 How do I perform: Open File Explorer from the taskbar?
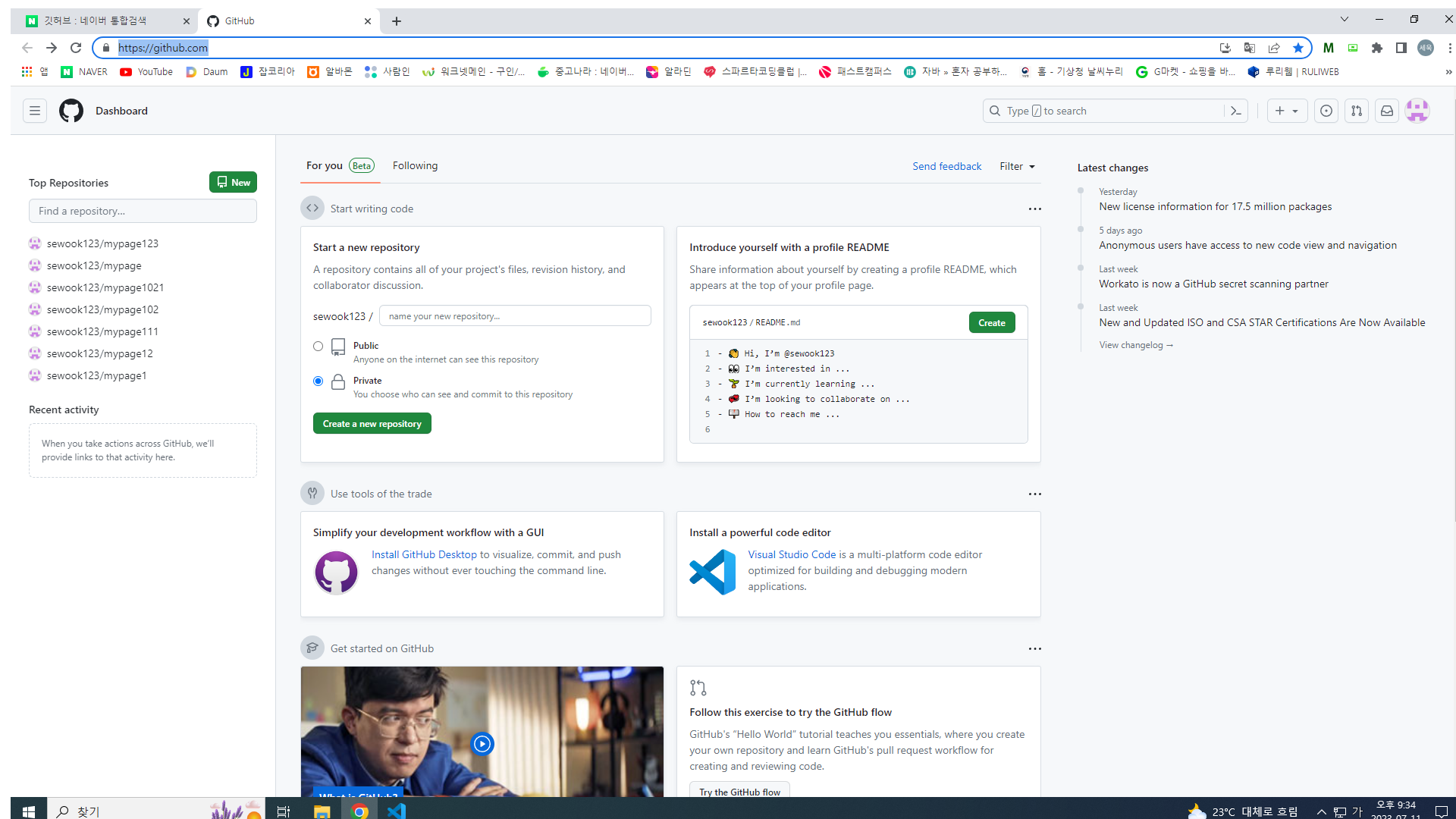coord(322,811)
